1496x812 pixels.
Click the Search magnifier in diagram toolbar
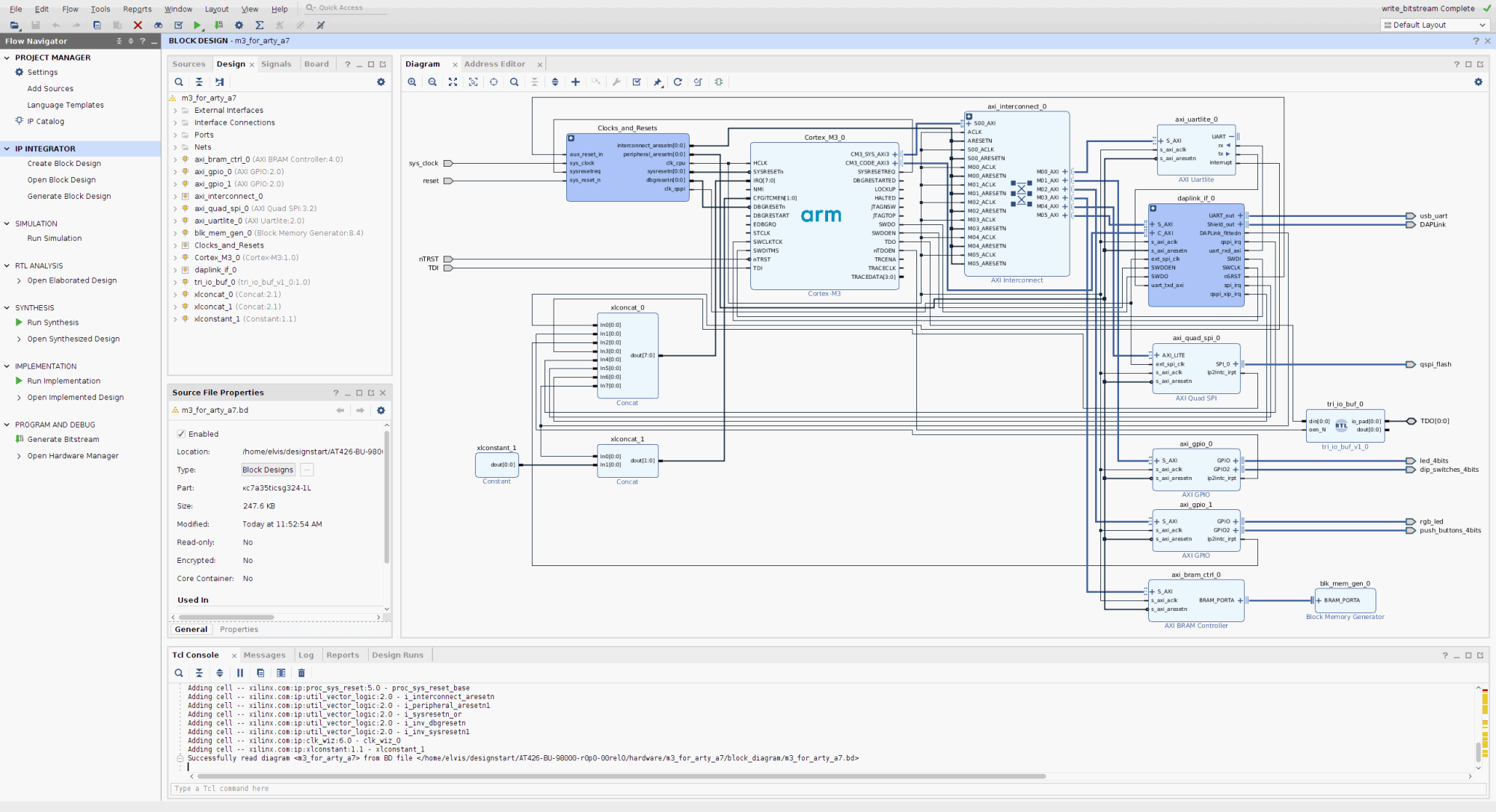tap(514, 82)
